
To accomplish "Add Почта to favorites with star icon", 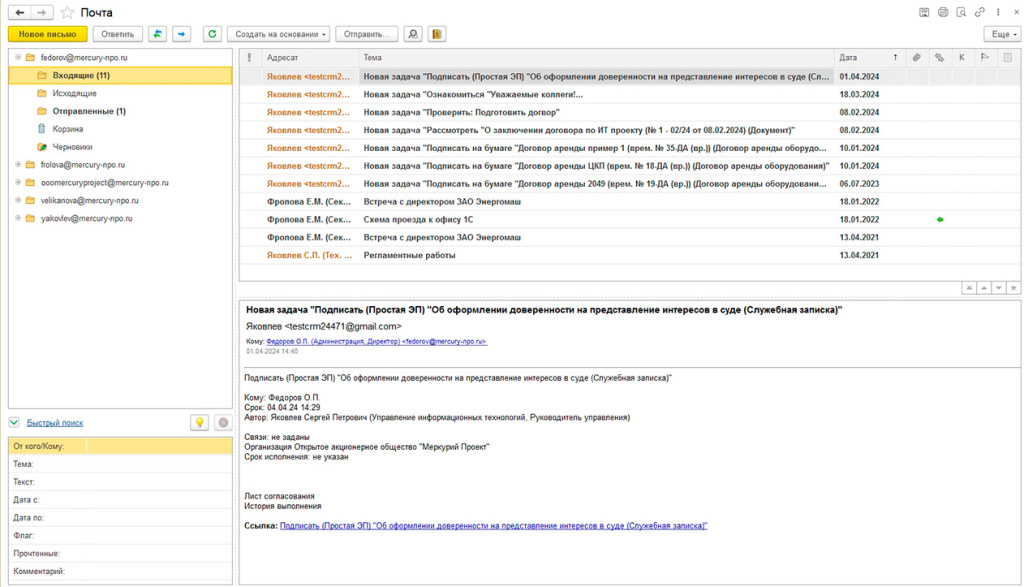I will (x=67, y=13).
